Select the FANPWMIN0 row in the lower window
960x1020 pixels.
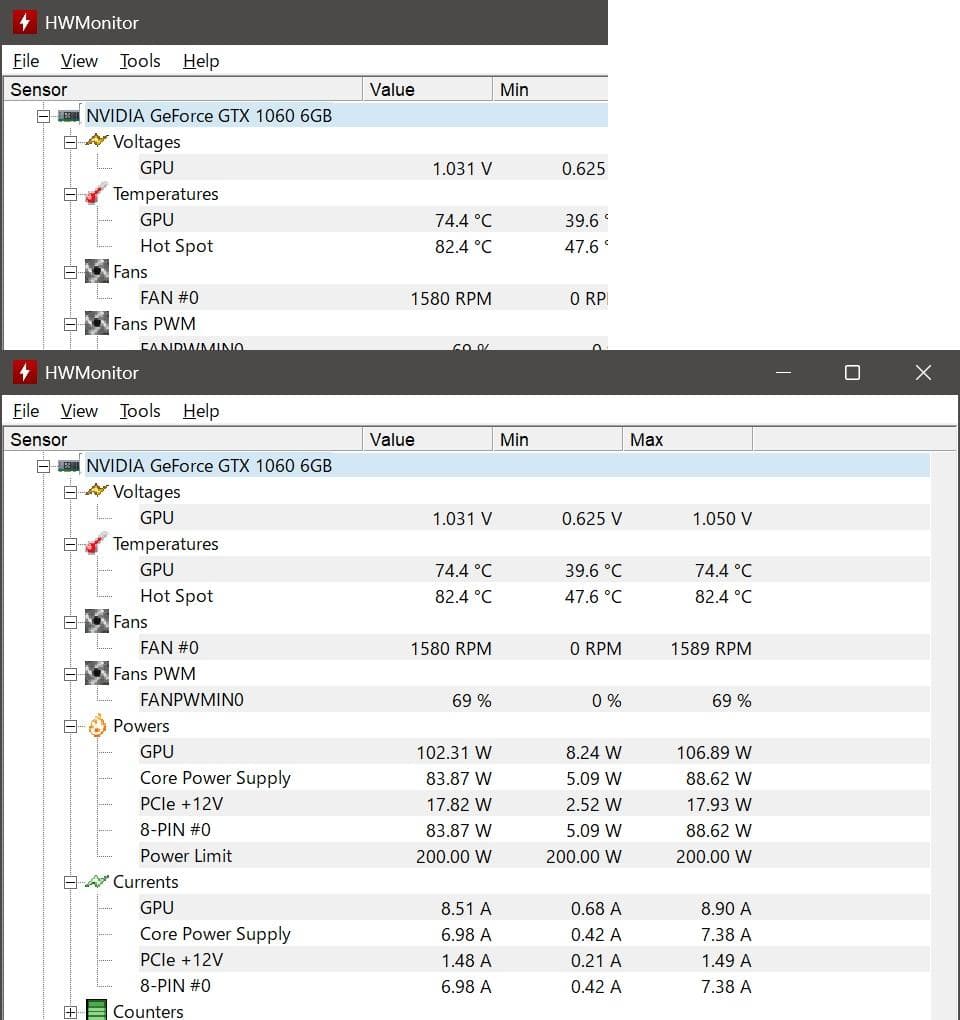[533, 700]
